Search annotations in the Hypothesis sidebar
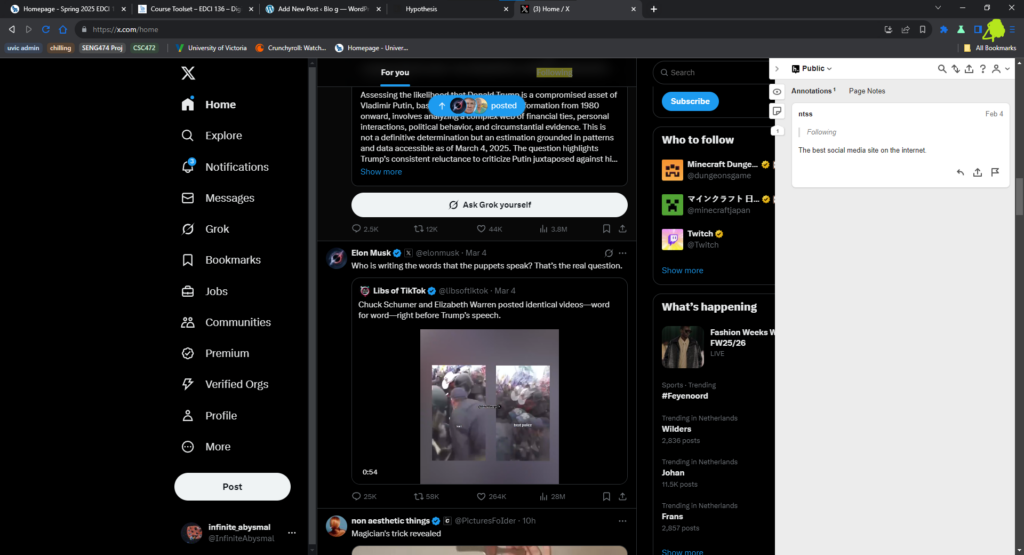 coord(942,69)
